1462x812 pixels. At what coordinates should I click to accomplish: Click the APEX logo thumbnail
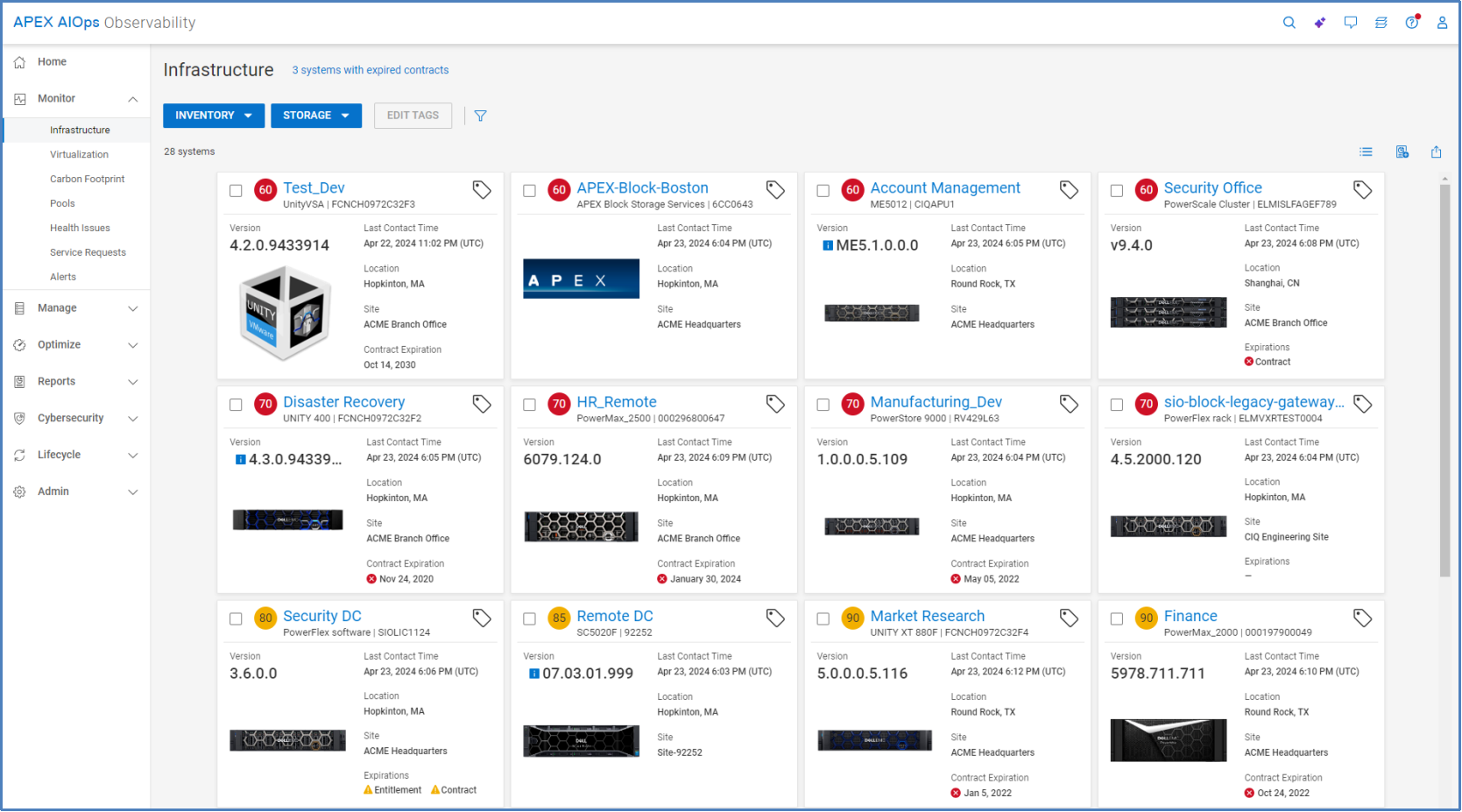point(581,279)
